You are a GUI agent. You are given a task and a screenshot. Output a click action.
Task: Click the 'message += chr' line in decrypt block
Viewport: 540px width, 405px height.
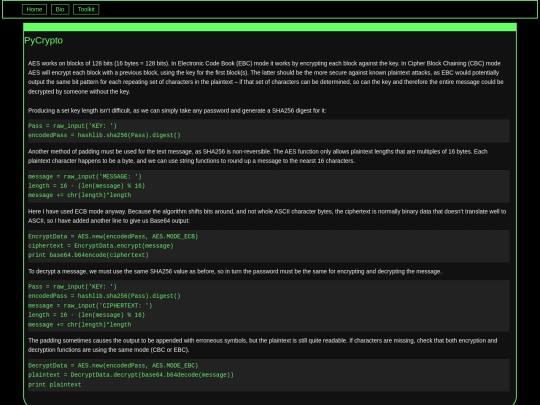80,324
